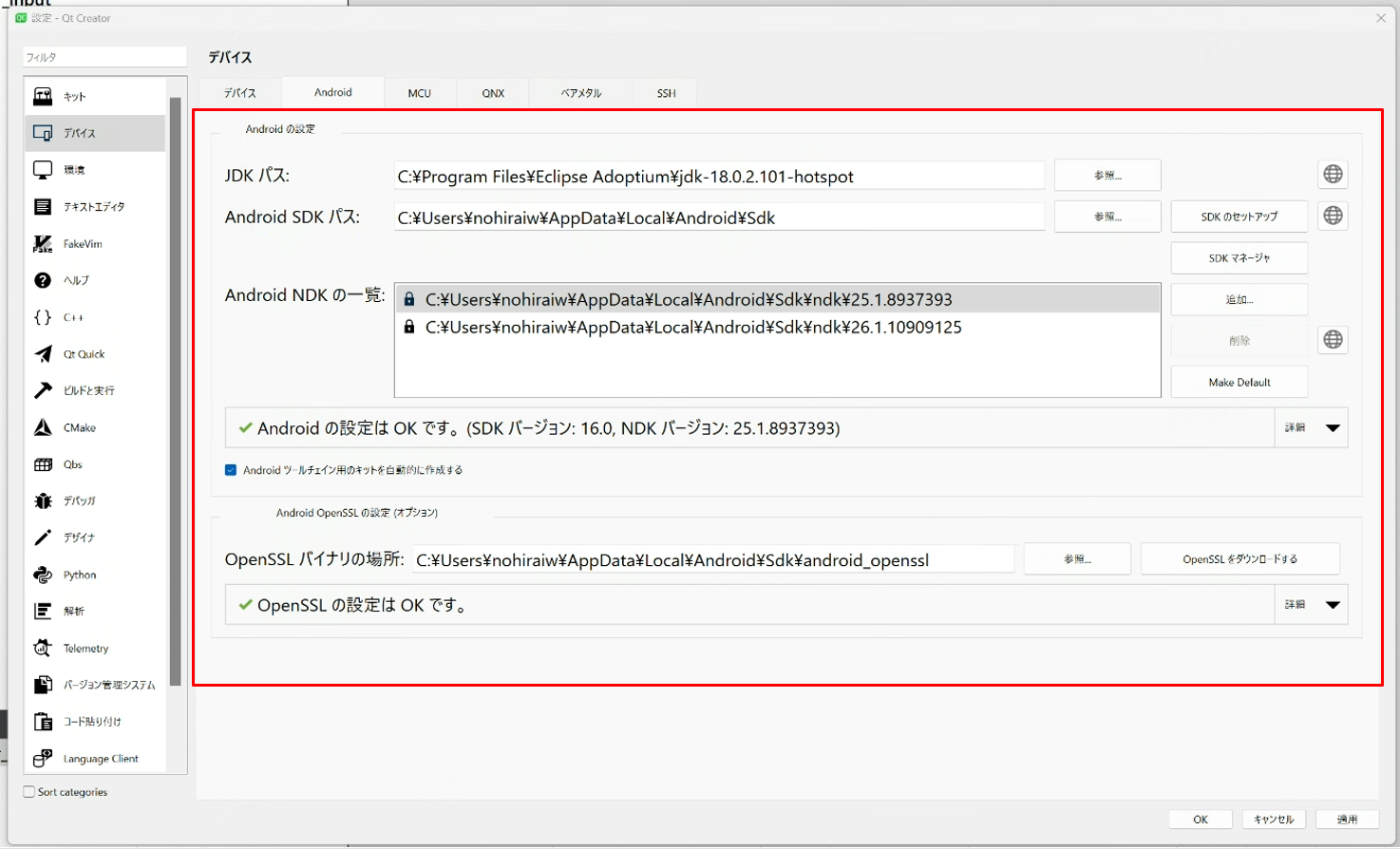
Task: Click the globe icon beside JDK path
Action: [1333, 175]
